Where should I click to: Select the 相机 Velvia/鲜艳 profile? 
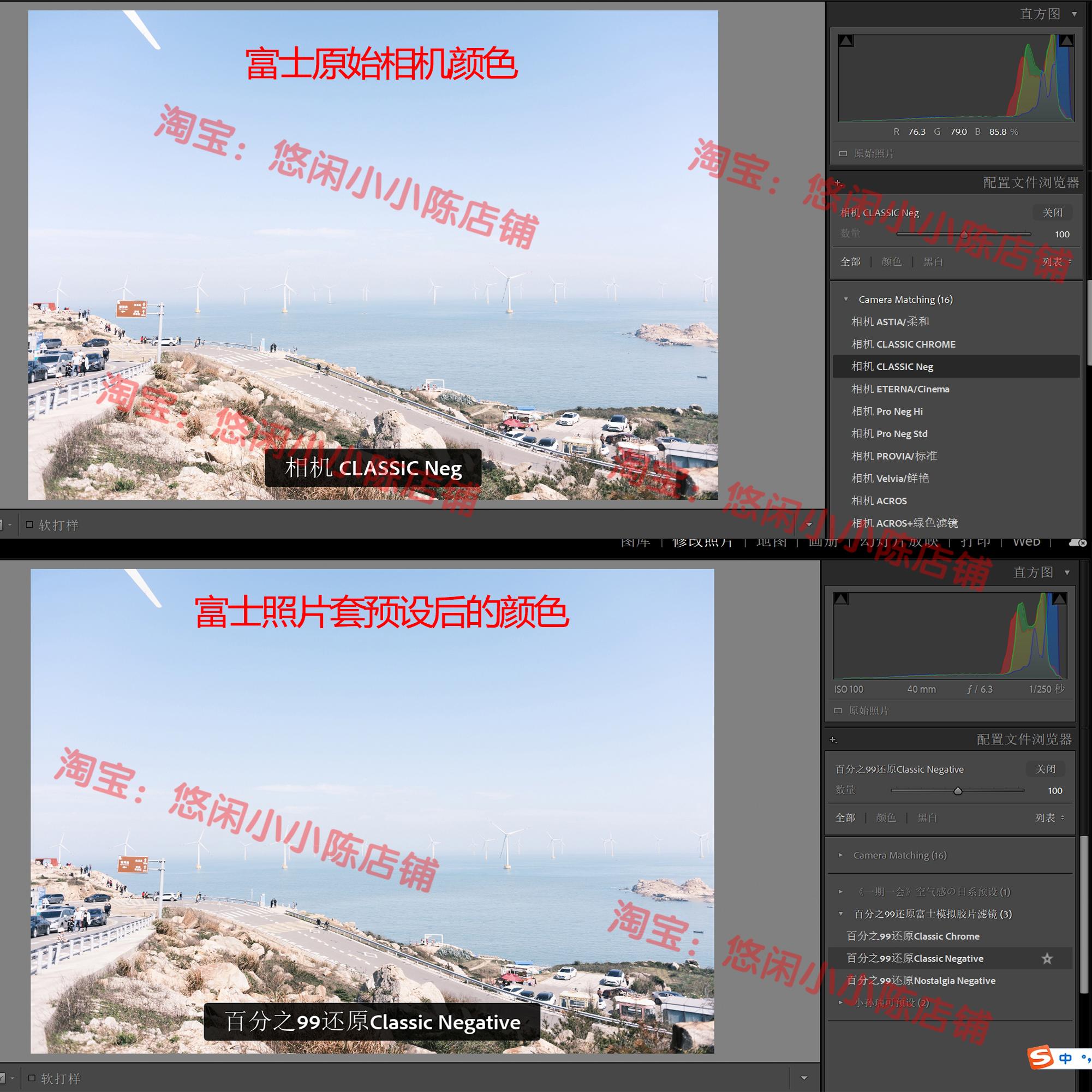point(890,478)
